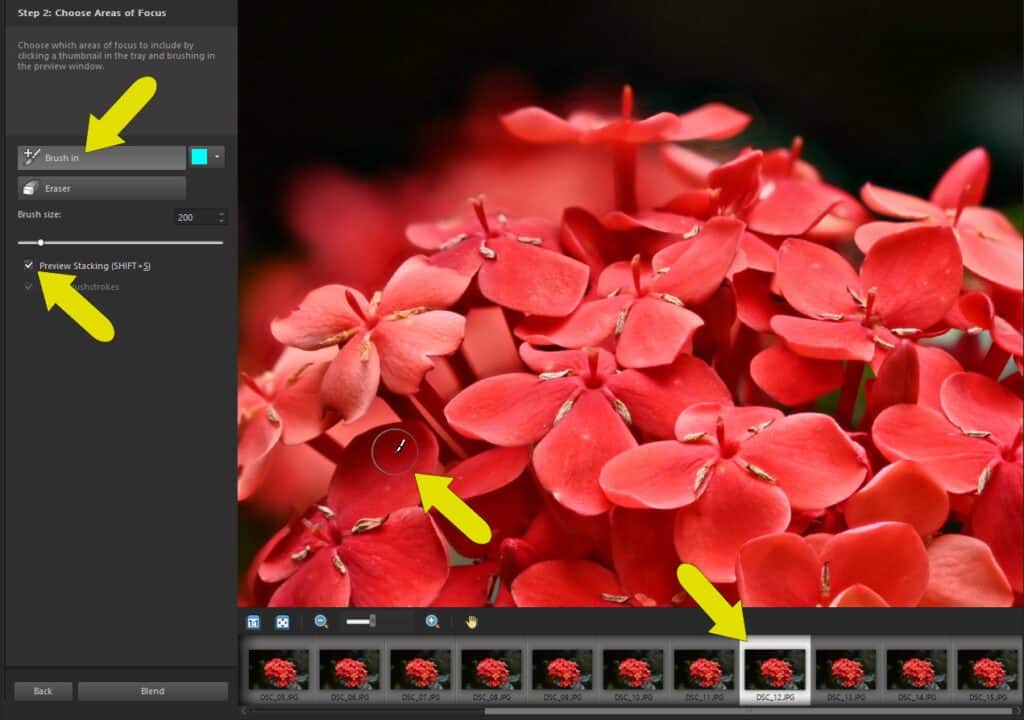Select the Eraser tool
The width and height of the screenshot is (1024, 720).
[x=100, y=188]
